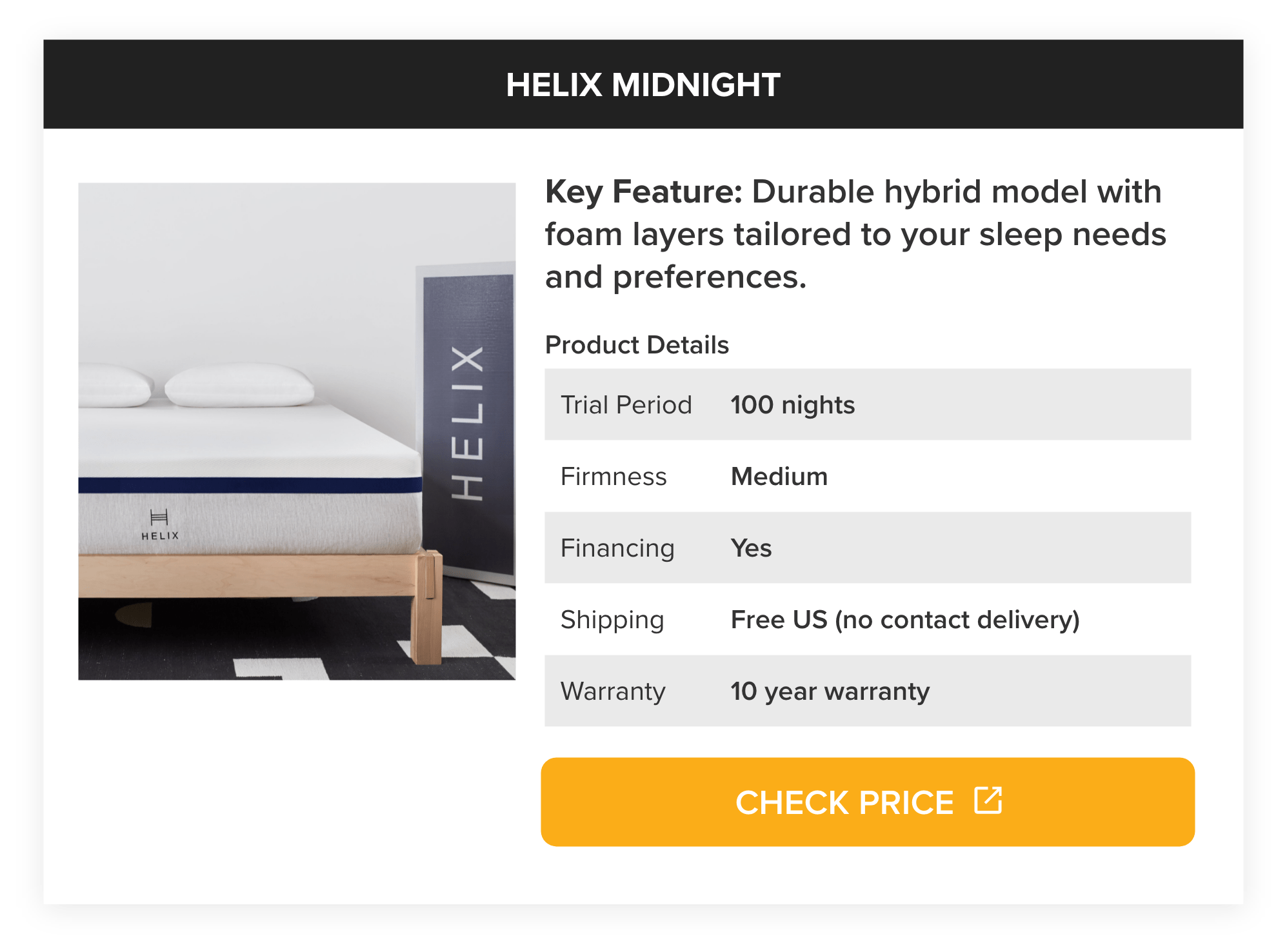The height and width of the screenshot is (952, 1287).
Task: Click the 10 year warranty value
Action: coord(829,691)
